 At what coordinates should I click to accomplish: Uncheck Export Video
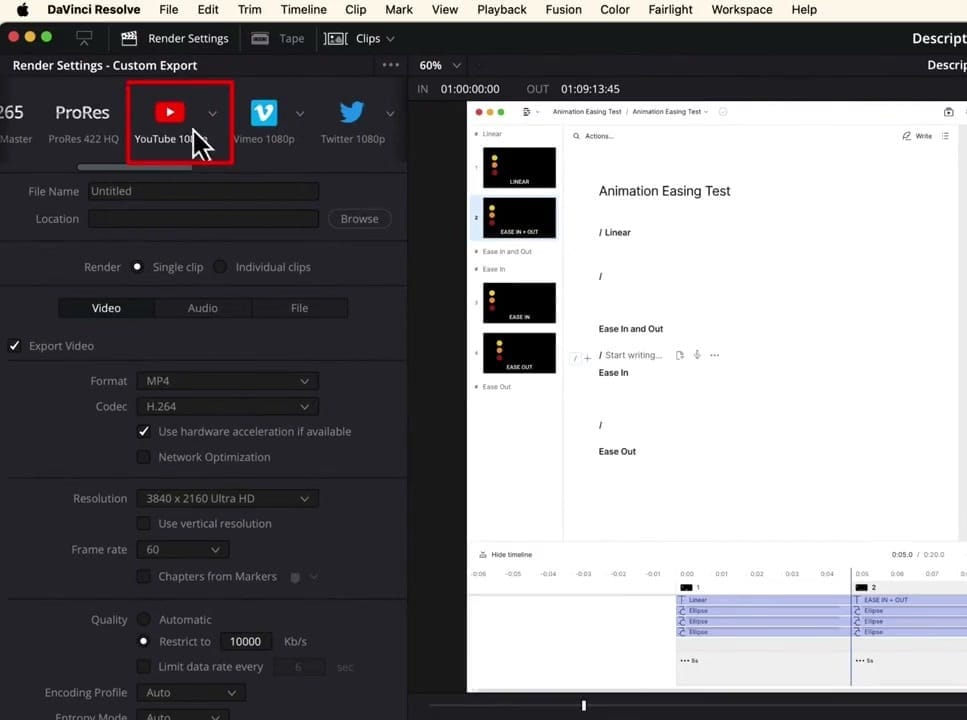point(14,345)
